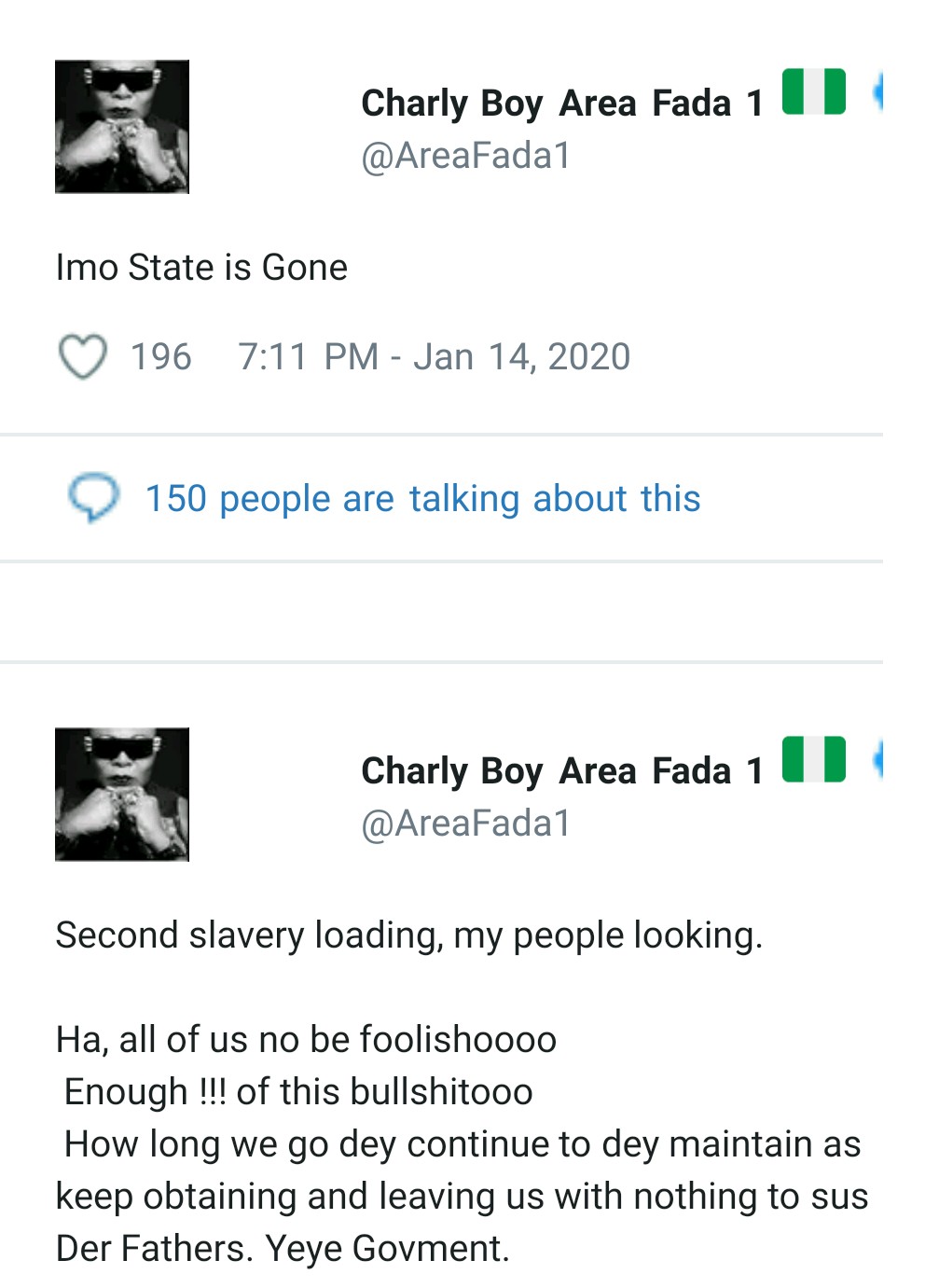Click Twitter bird logo on second tweet
The height and width of the screenshot is (1288, 939).
877,760
